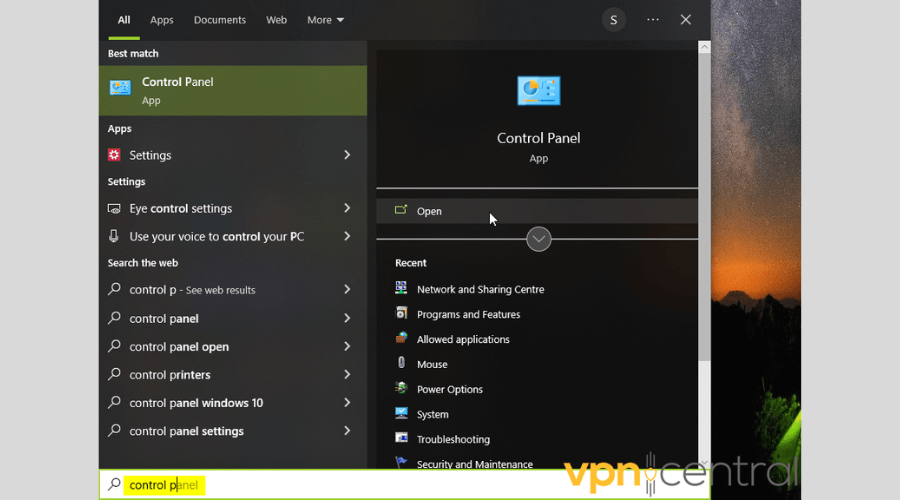Select the All tab
The width and height of the screenshot is (900, 500).
click(x=124, y=20)
